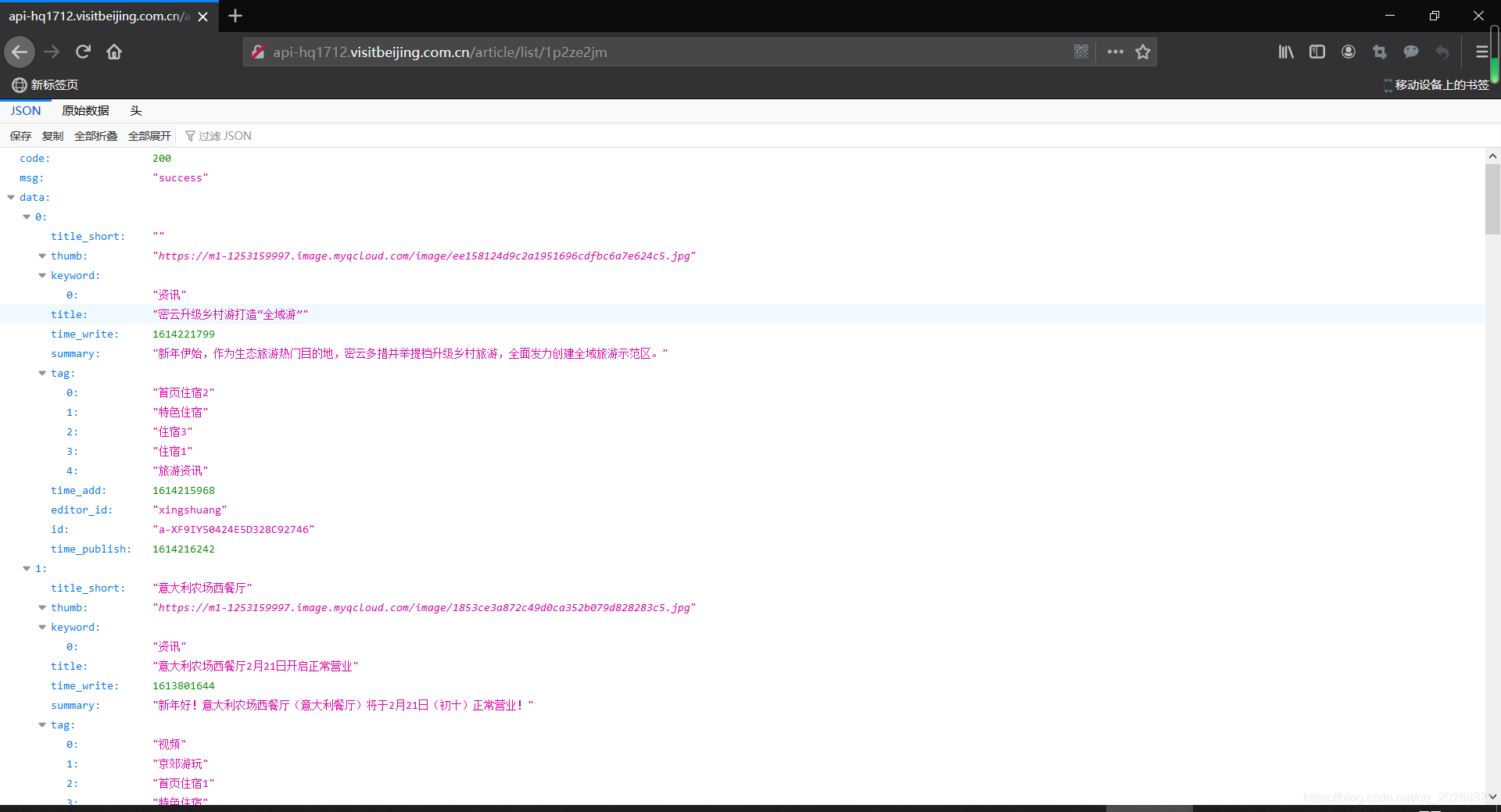The image size is (1501, 812).
Task: Close the api-hq1712 tab
Action: pos(203,16)
